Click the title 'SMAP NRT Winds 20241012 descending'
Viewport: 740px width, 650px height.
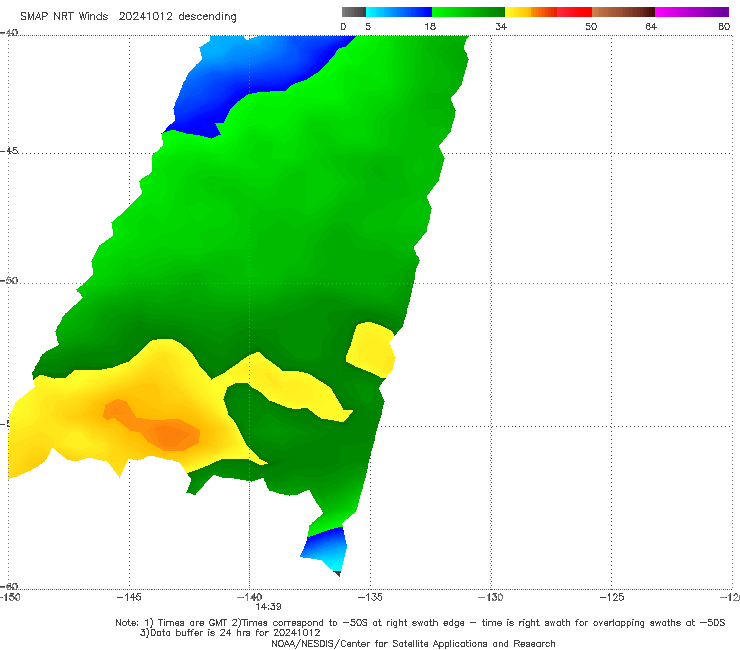(x=128, y=16)
